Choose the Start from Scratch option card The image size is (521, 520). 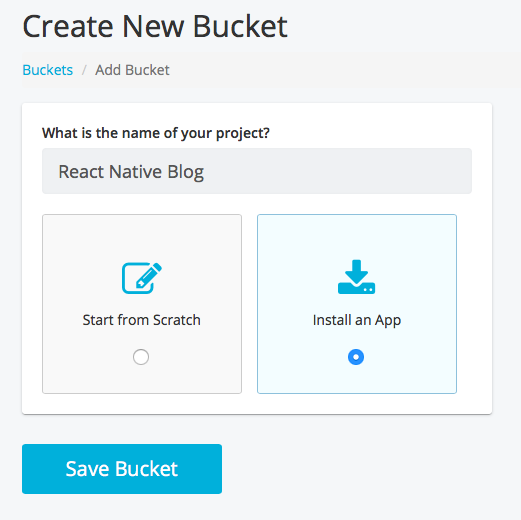click(142, 304)
